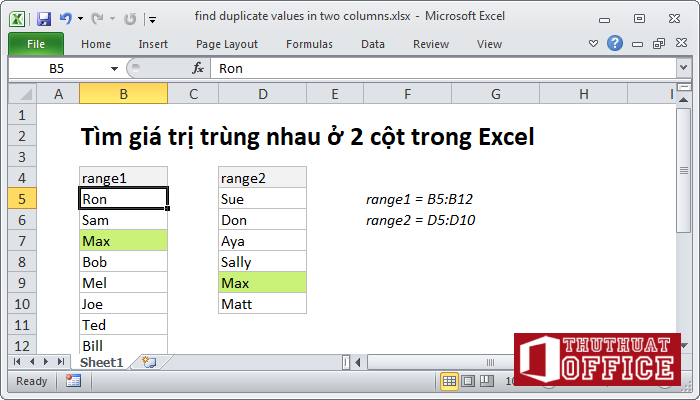
Task: Click the Insert Worksheet tab icon
Action: click(x=149, y=361)
